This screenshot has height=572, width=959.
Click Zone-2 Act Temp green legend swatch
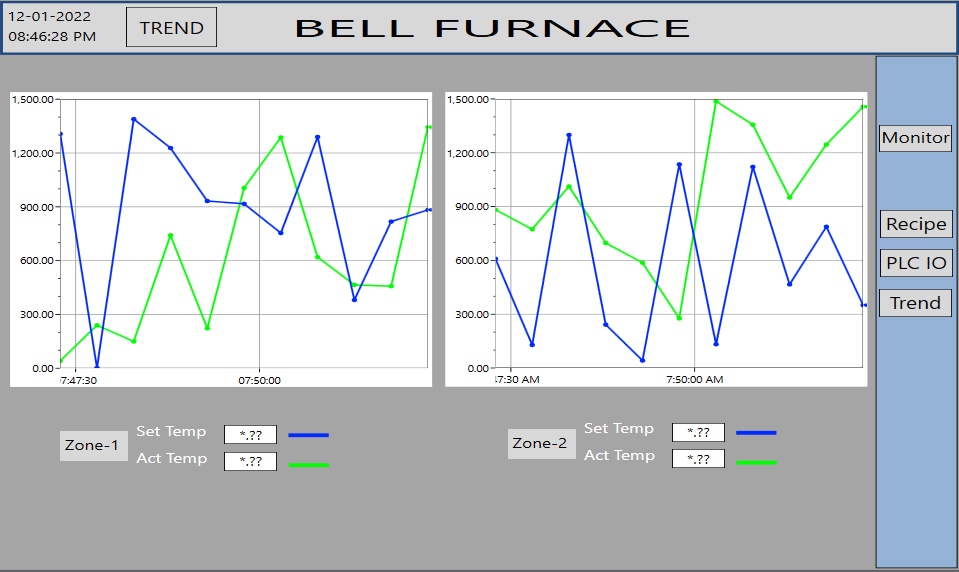(x=756, y=462)
